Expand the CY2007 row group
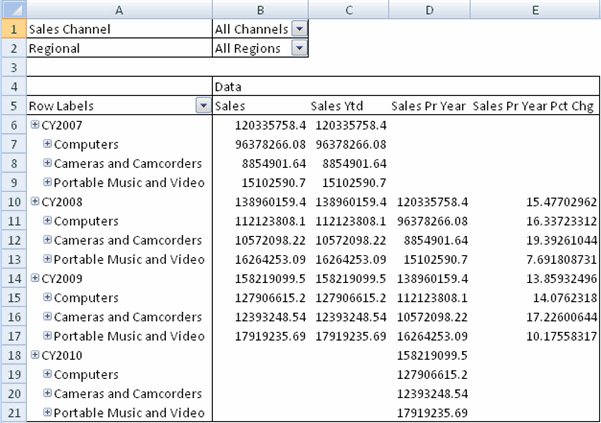The height and width of the screenshot is (423, 601). tap(35, 125)
